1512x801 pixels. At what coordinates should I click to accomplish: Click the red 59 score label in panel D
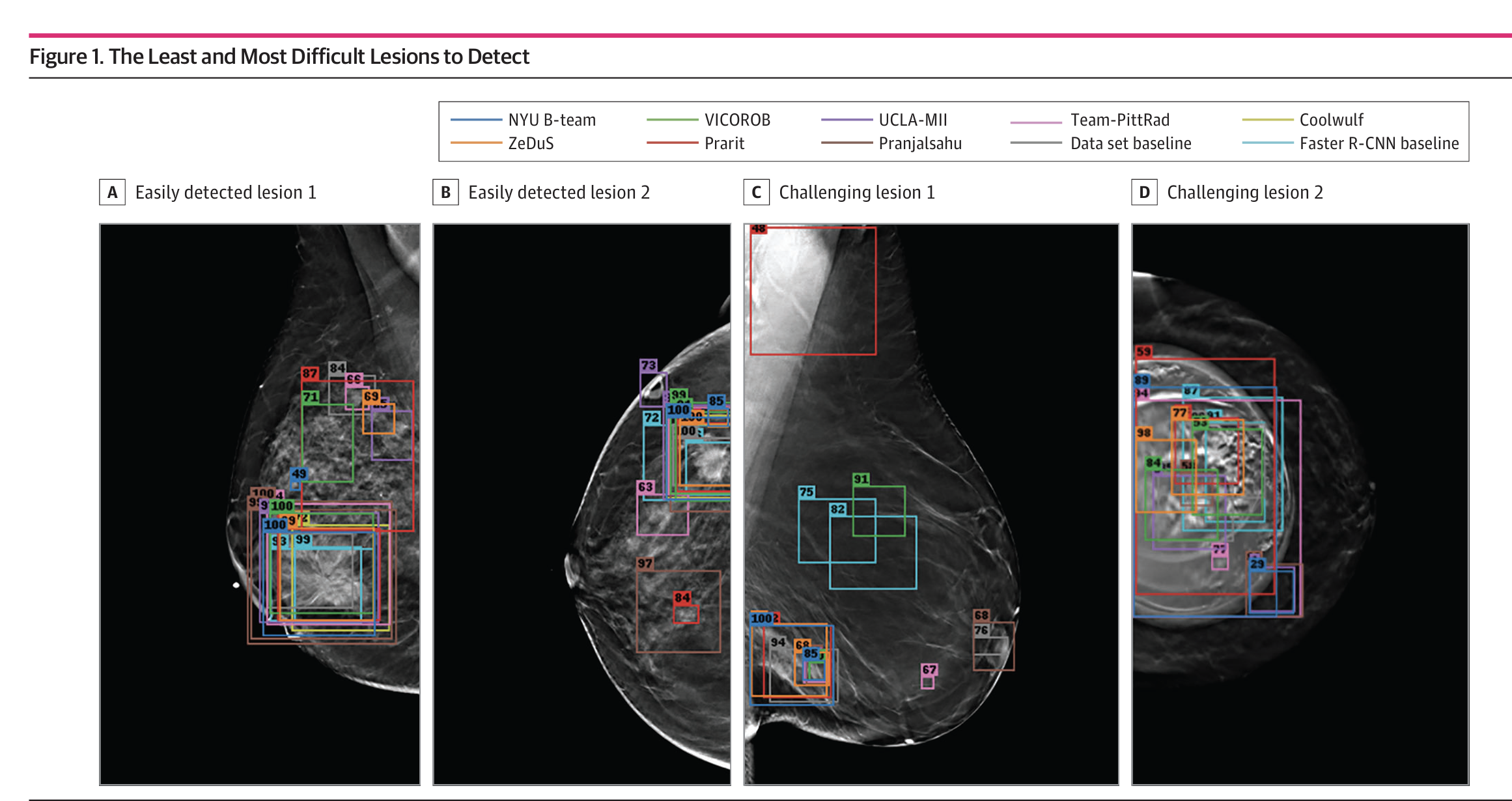pos(1143,352)
